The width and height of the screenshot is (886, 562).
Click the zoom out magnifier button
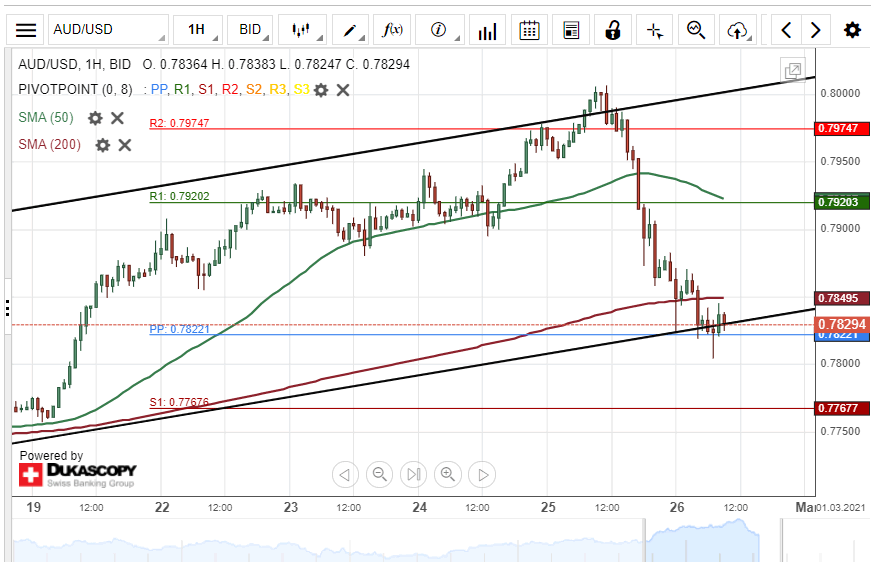coord(380,474)
